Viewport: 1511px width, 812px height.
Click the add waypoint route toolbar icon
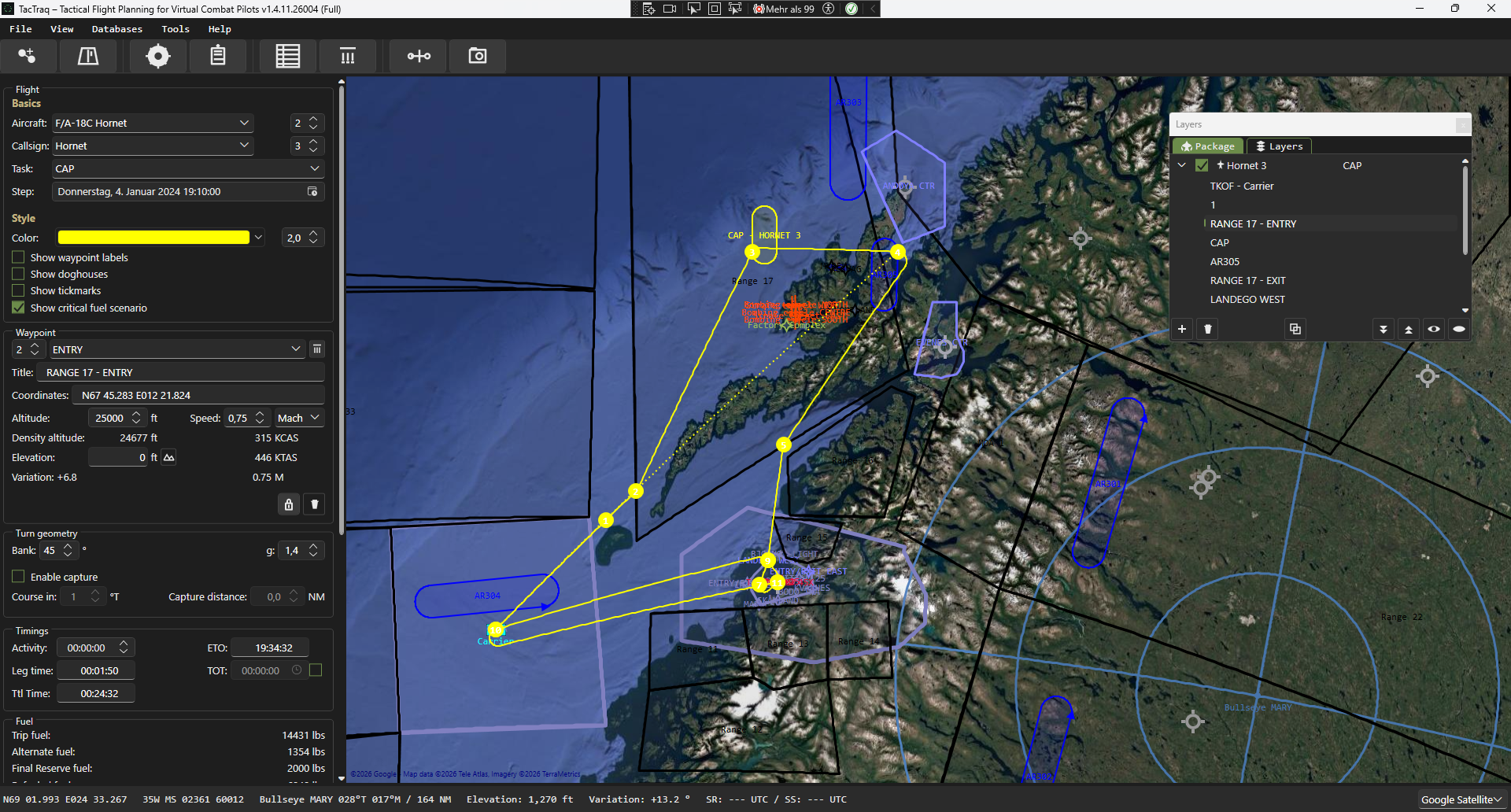click(28, 56)
